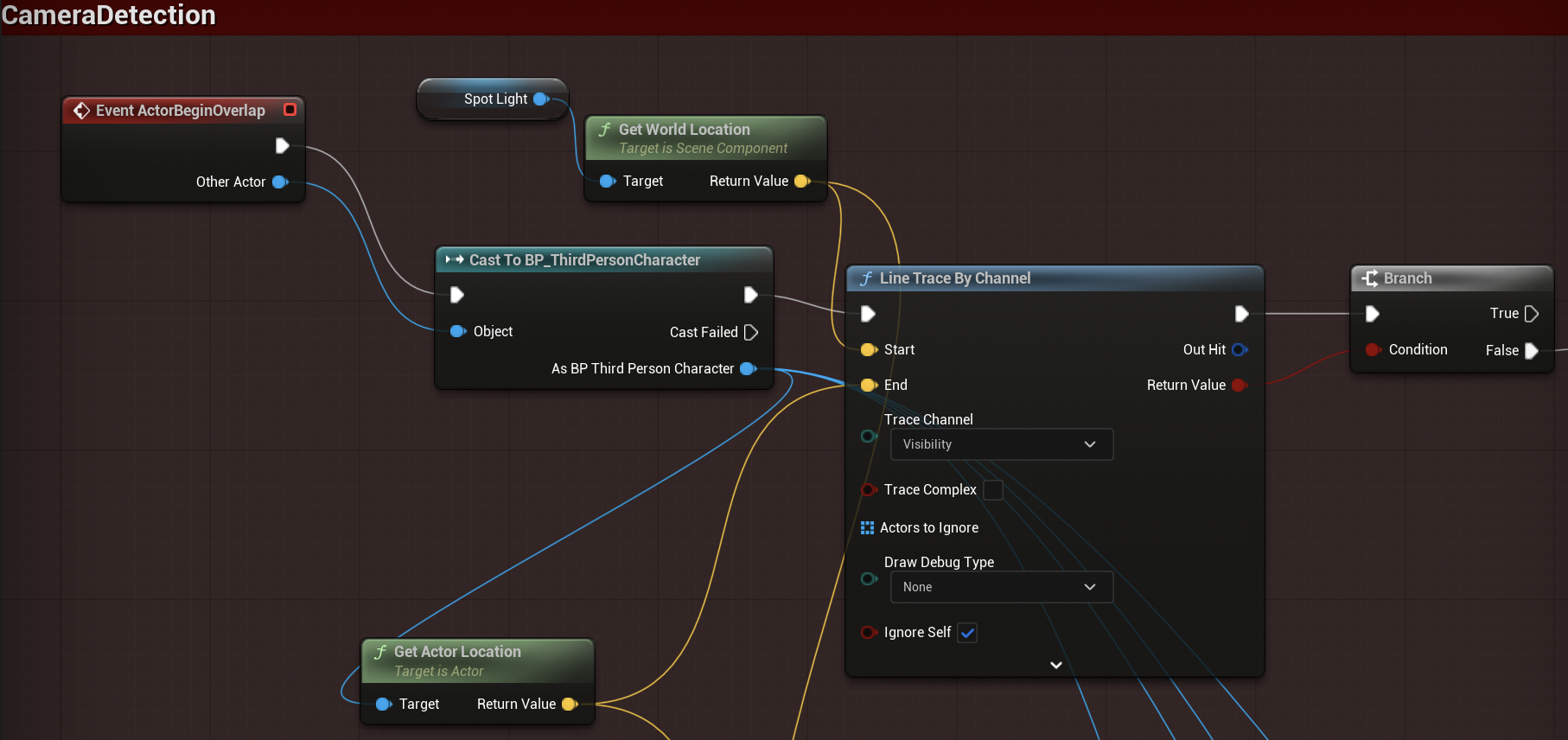
Task: Click the exec input pin on Line Trace By Channel
Action: click(869, 314)
